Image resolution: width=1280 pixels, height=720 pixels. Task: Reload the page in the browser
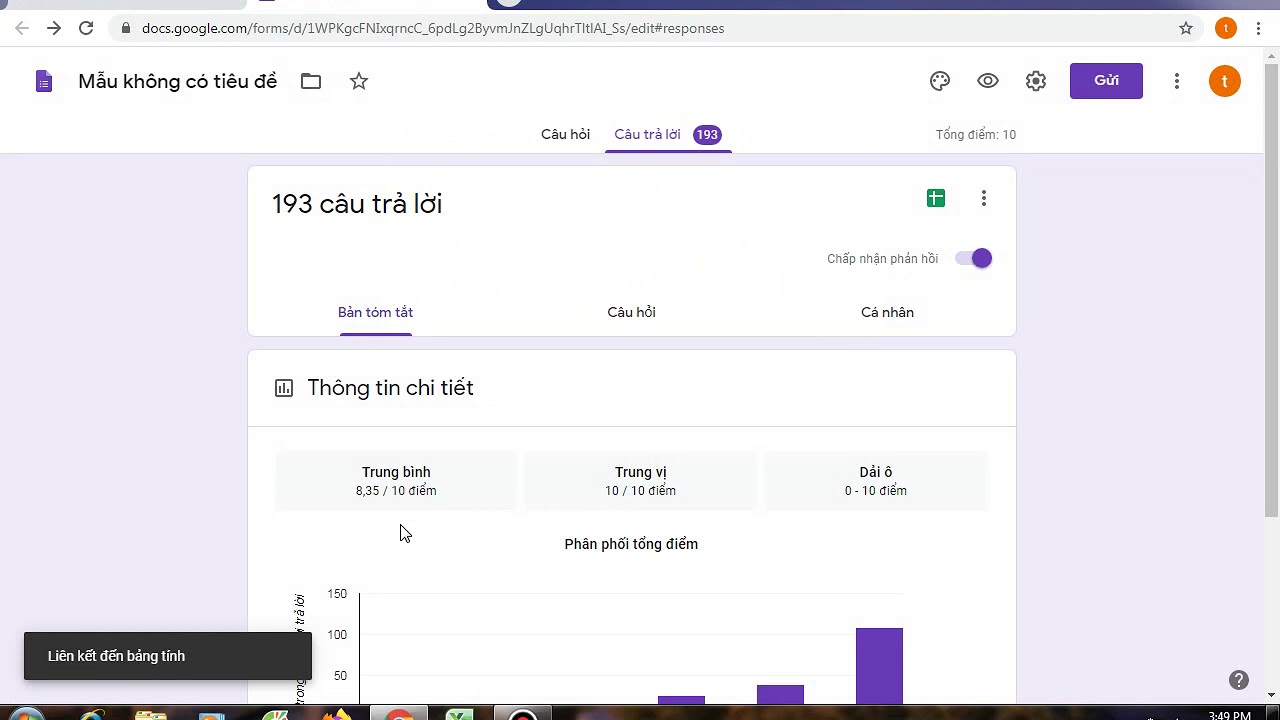coord(86,28)
